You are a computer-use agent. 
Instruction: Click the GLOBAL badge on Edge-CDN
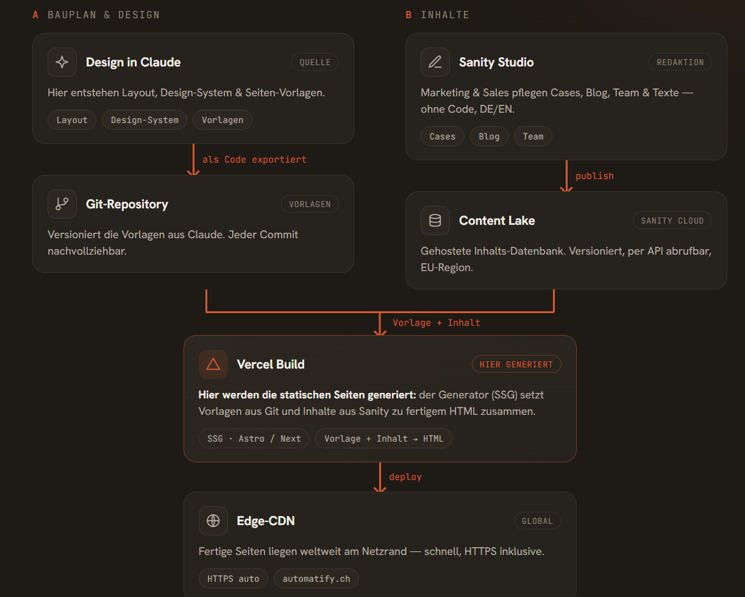click(x=537, y=521)
